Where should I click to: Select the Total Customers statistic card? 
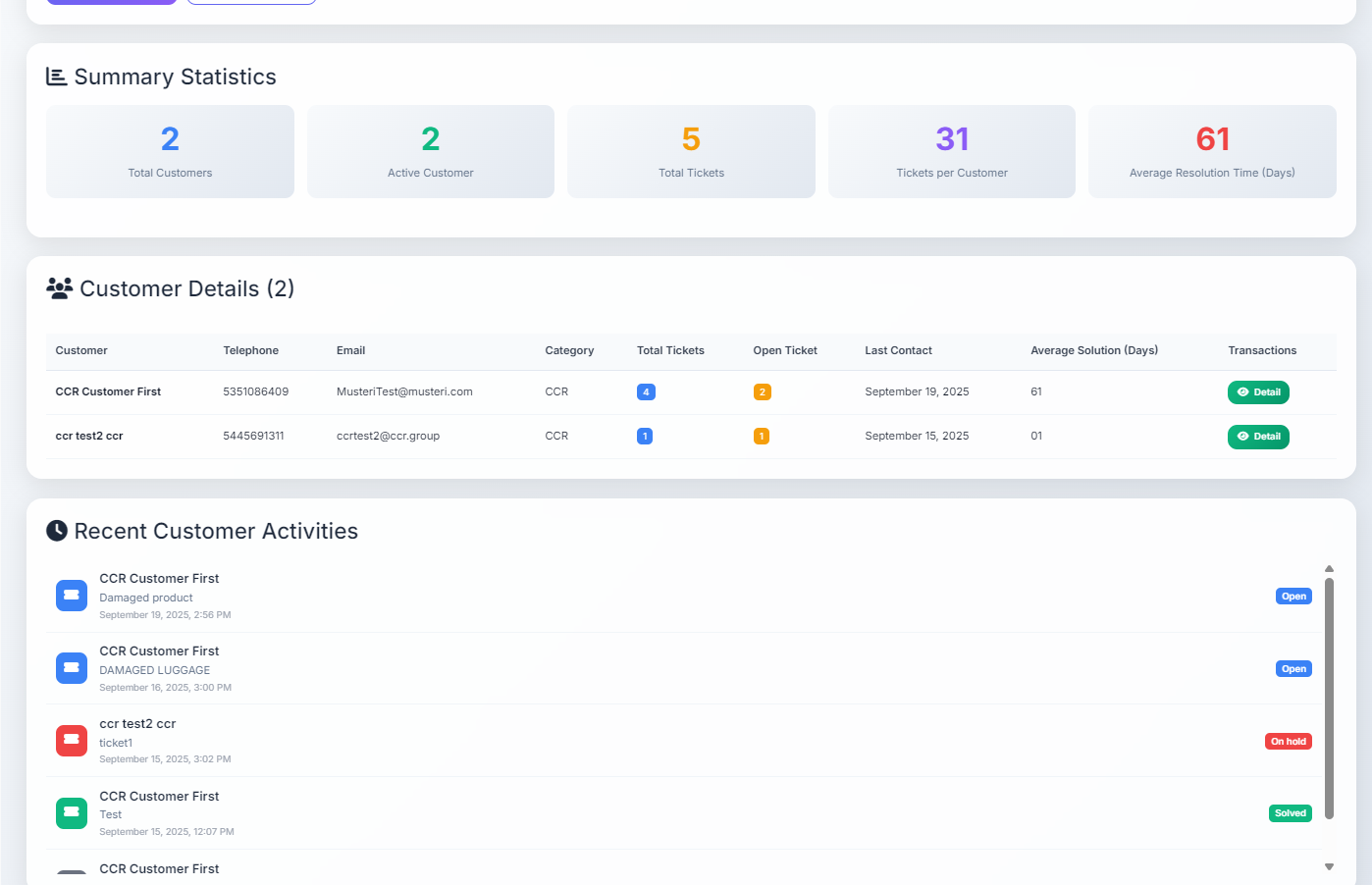point(170,152)
